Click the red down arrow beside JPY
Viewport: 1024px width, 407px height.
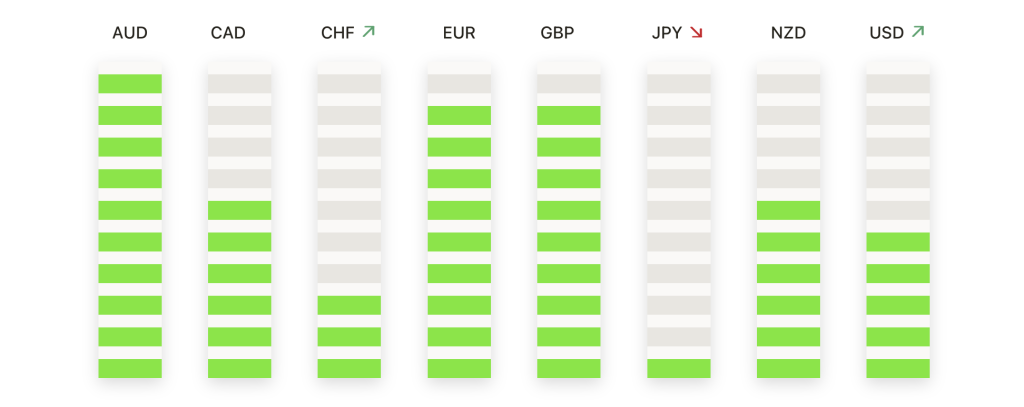(x=696, y=32)
